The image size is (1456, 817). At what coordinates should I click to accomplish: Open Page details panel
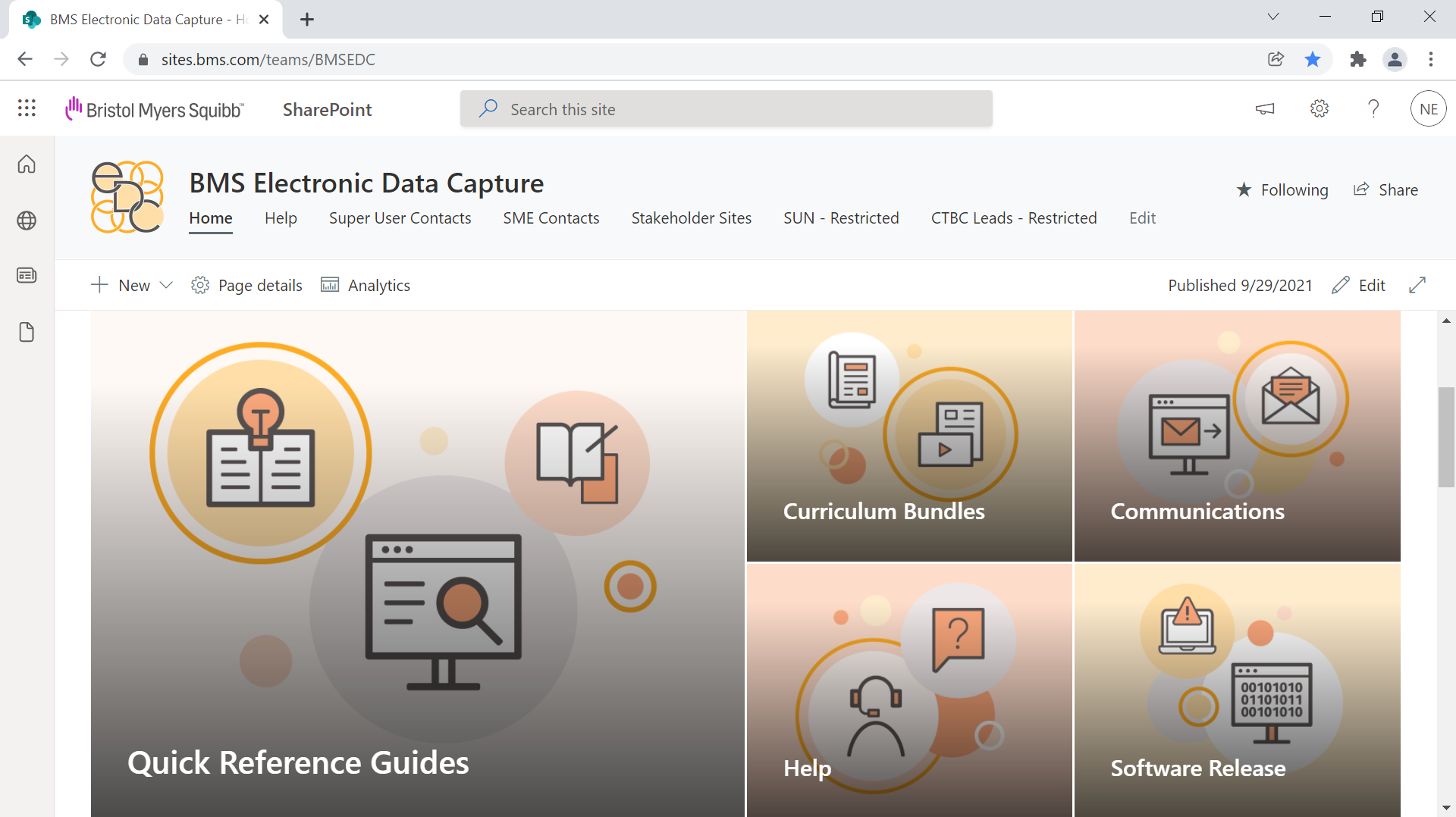click(246, 285)
